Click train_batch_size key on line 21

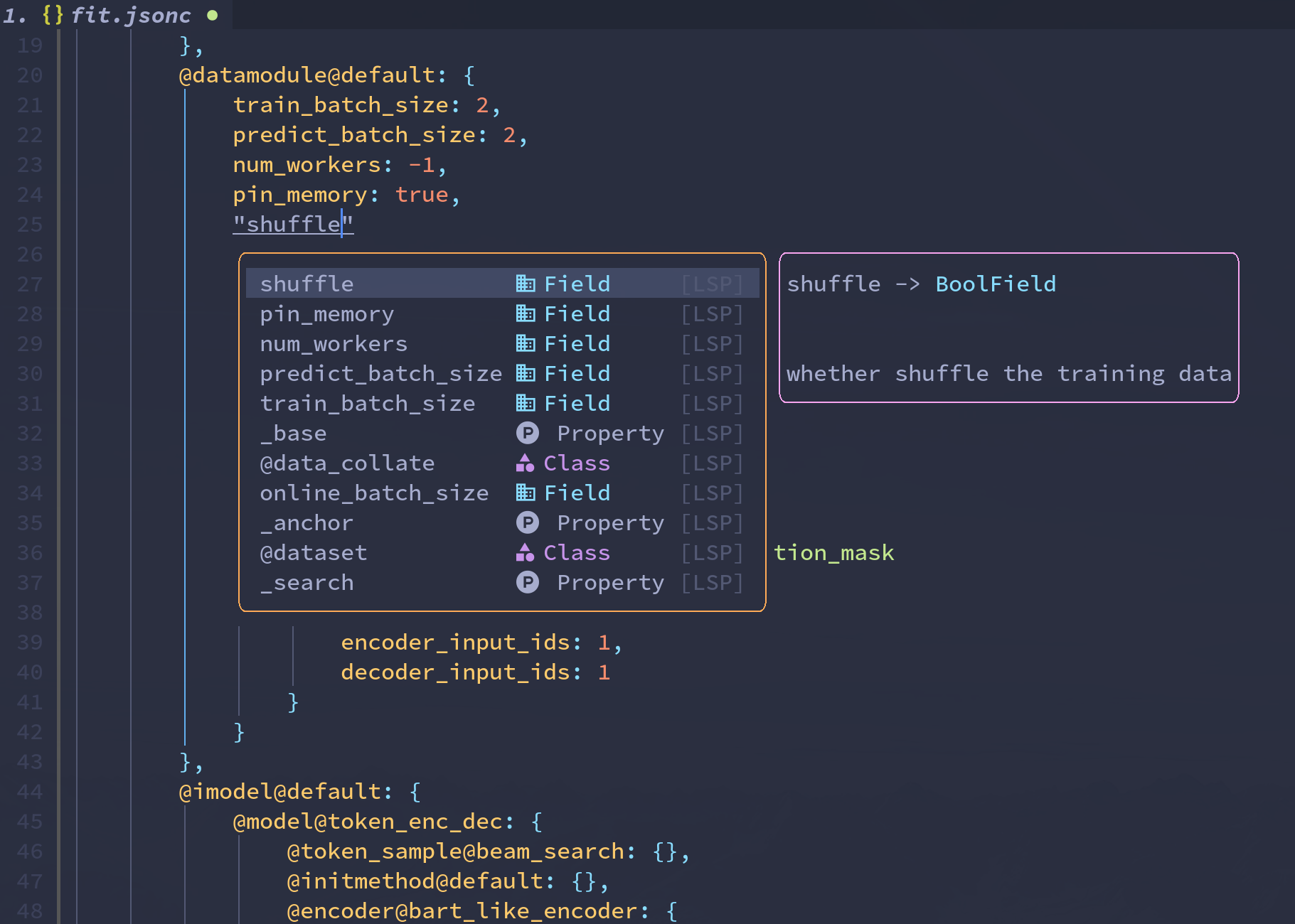(341, 104)
